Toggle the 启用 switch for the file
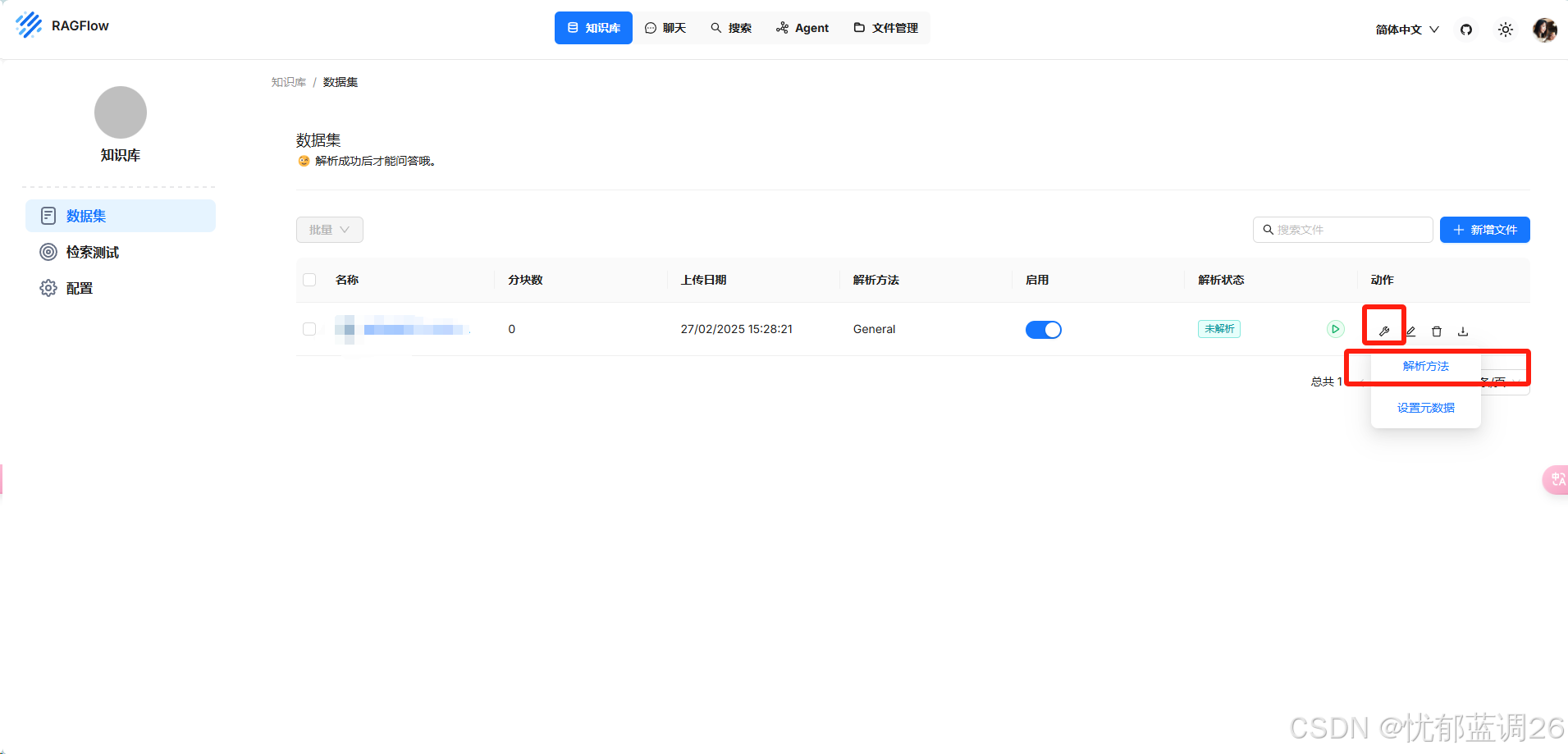Viewport: 1568px width, 754px height. (1044, 330)
